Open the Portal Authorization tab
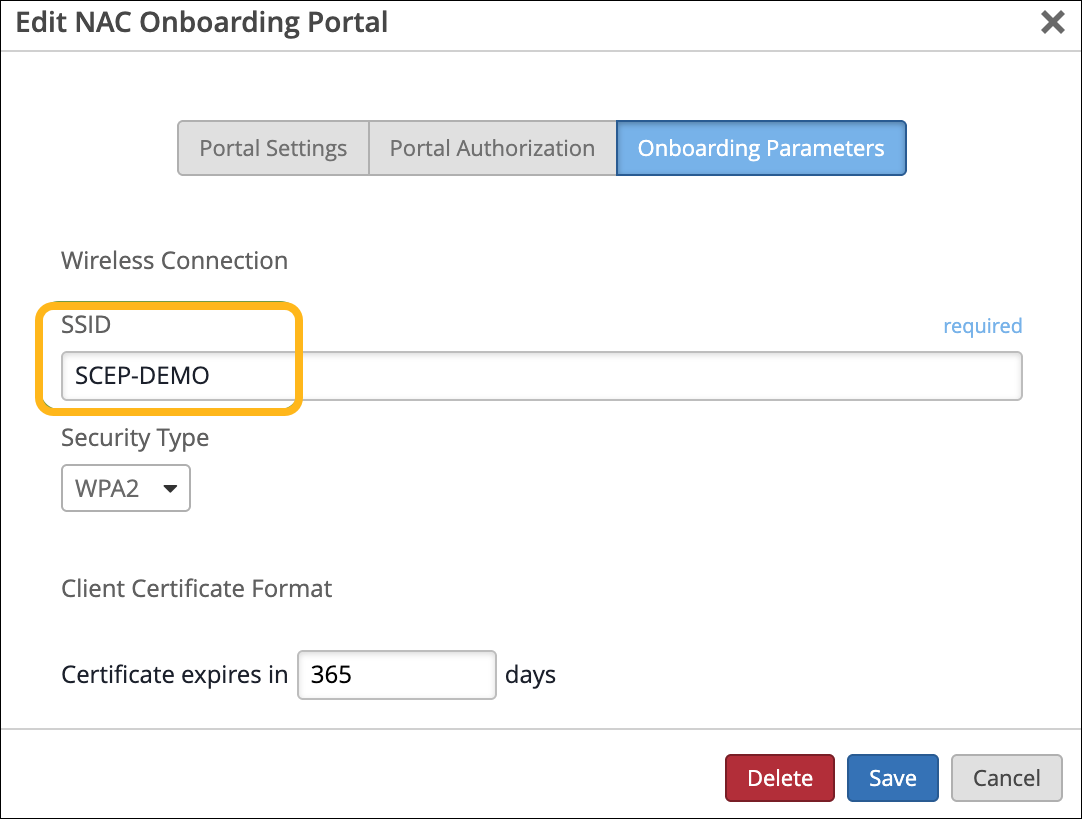The width and height of the screenshot is (1082, 819). pyautogui.click(x=492, y=148)
